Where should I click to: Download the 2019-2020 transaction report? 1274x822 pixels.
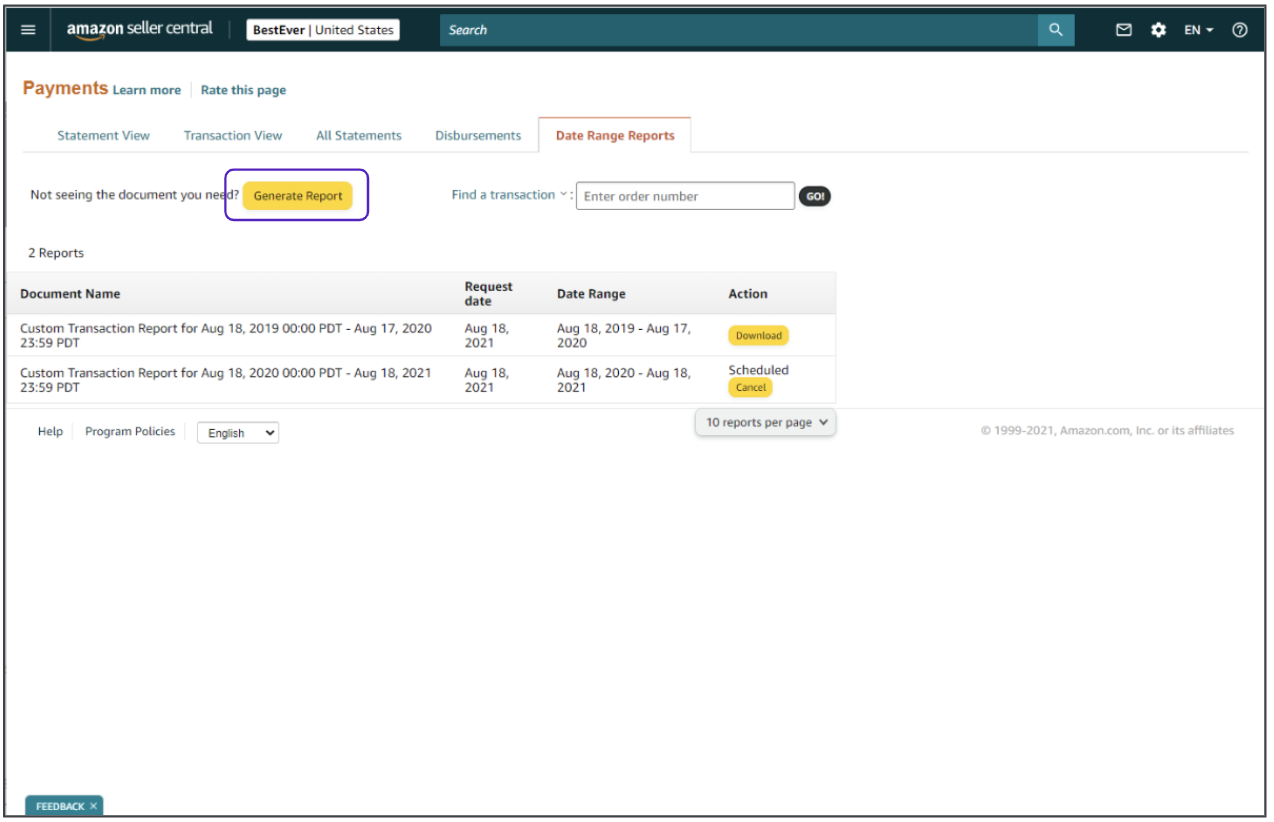[758, 336]
